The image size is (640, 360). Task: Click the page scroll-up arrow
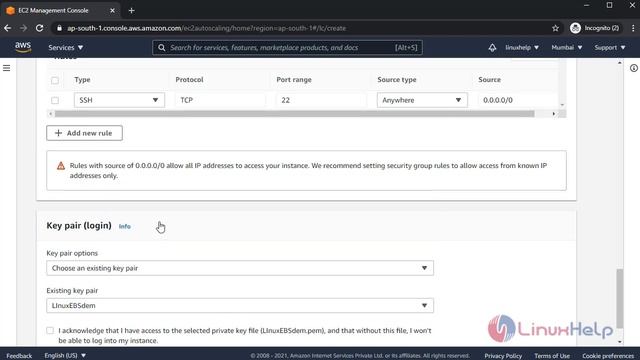coord(620,63)
